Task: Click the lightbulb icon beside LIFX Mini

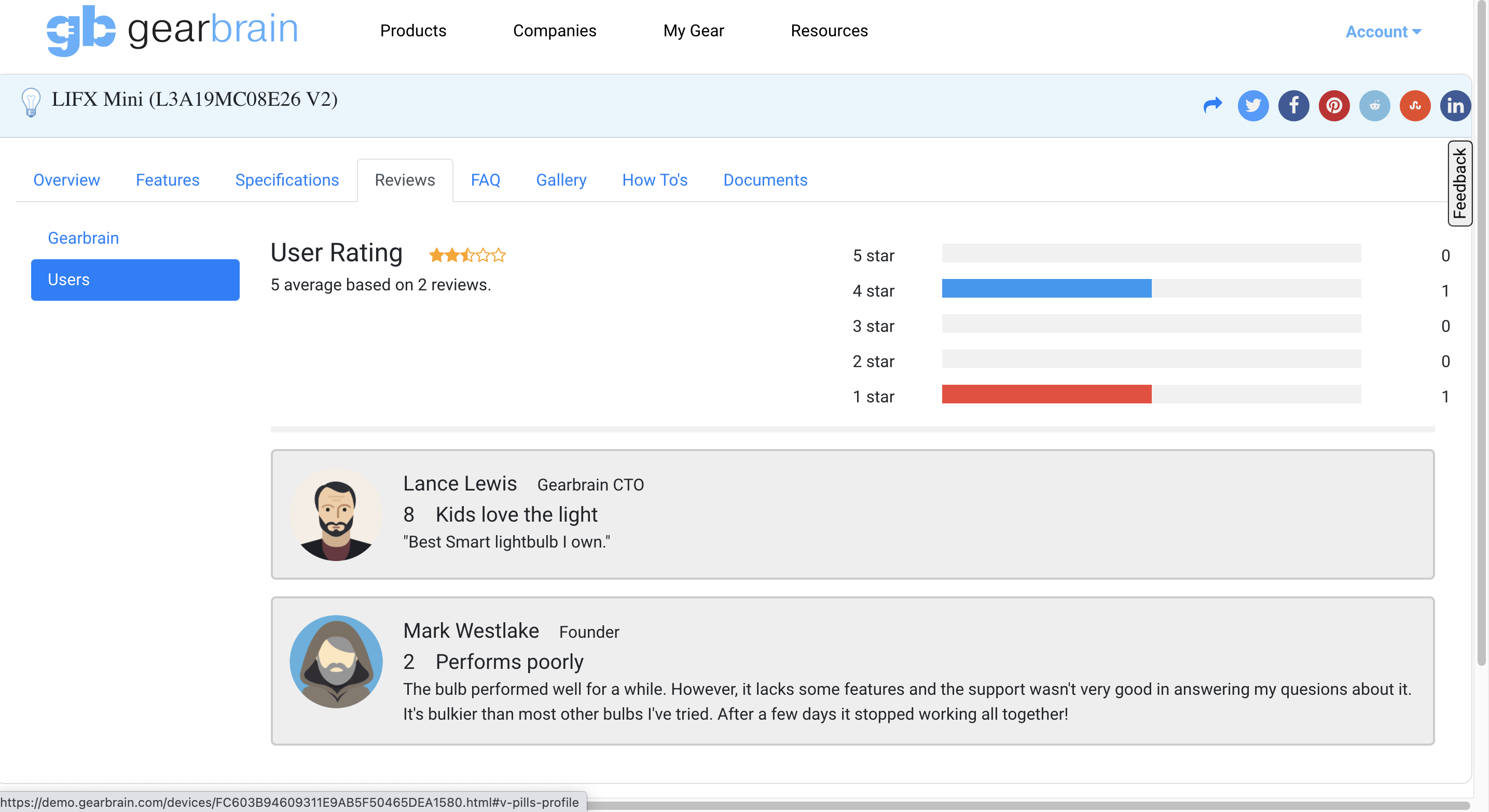Action: pos(31,102)
